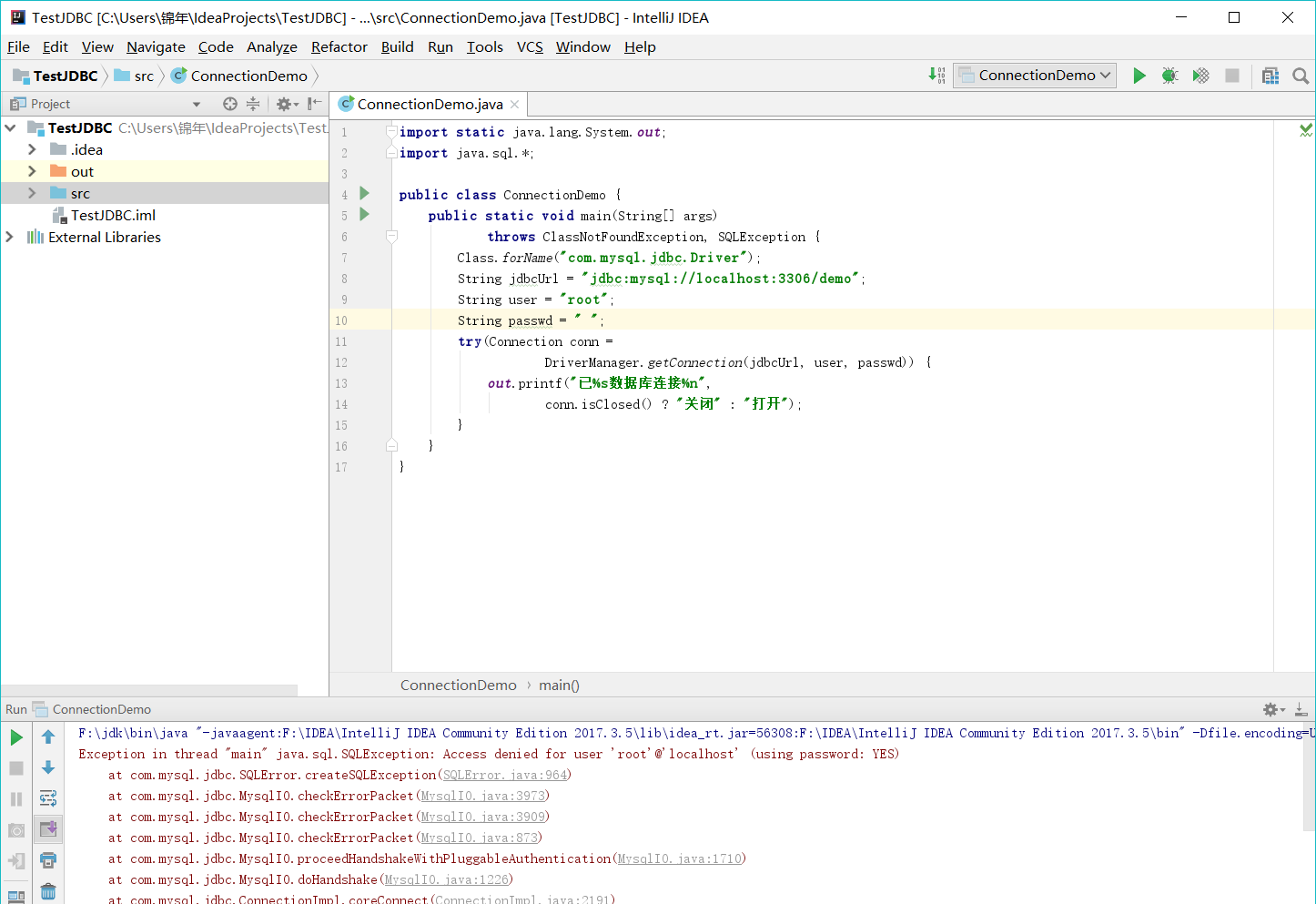Collapse all in Project panel toolbar
Viewport: 1316px width, 904px height.
point(253,104)
